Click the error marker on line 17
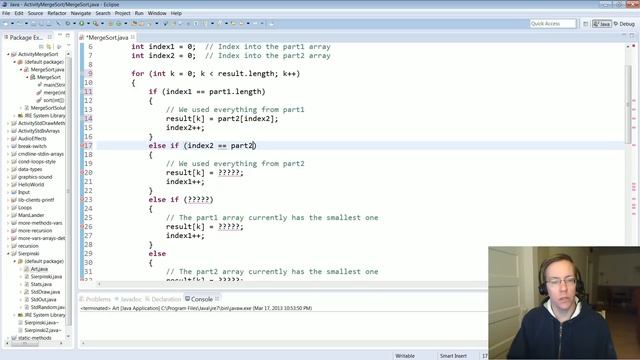Screen dimensions: 640x360 click(x=82, y=145)
